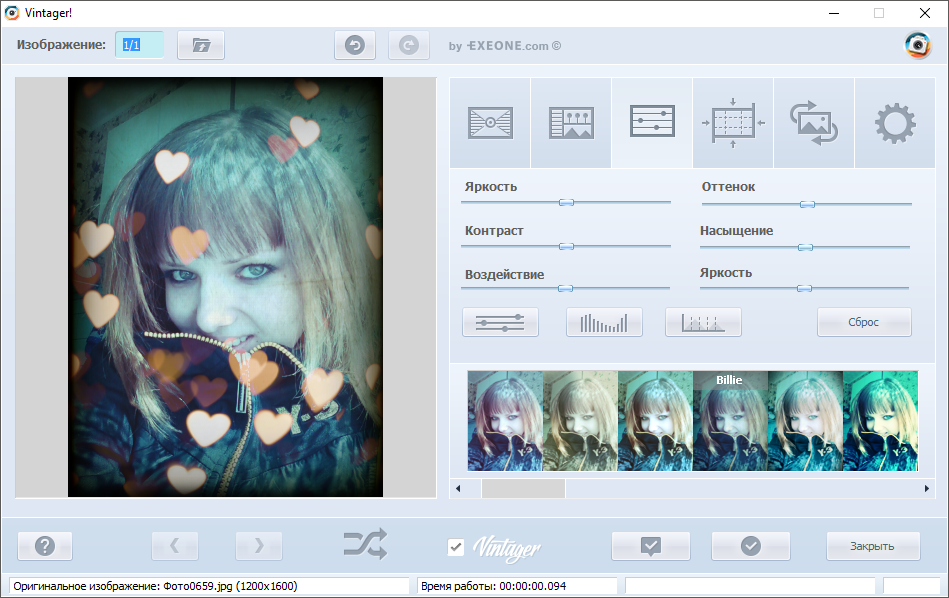Open the levels adjustment tool
The width and height of the screenshot is (949, 598).
[500, 321]
